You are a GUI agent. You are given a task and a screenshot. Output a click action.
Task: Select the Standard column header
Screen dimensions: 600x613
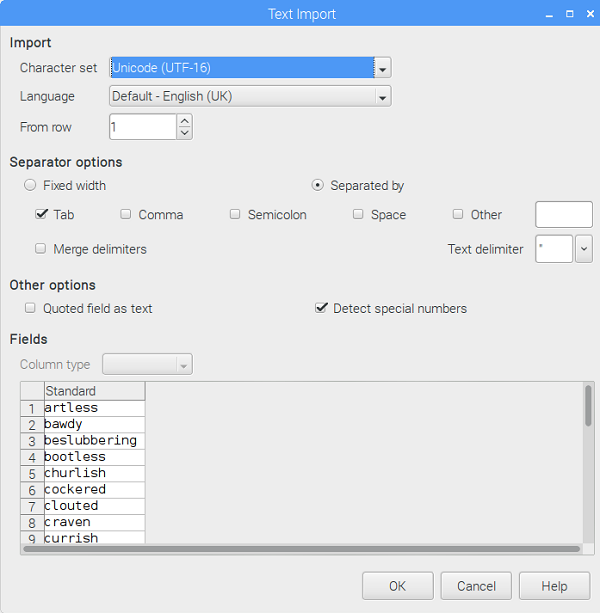(x=95, y=391)
